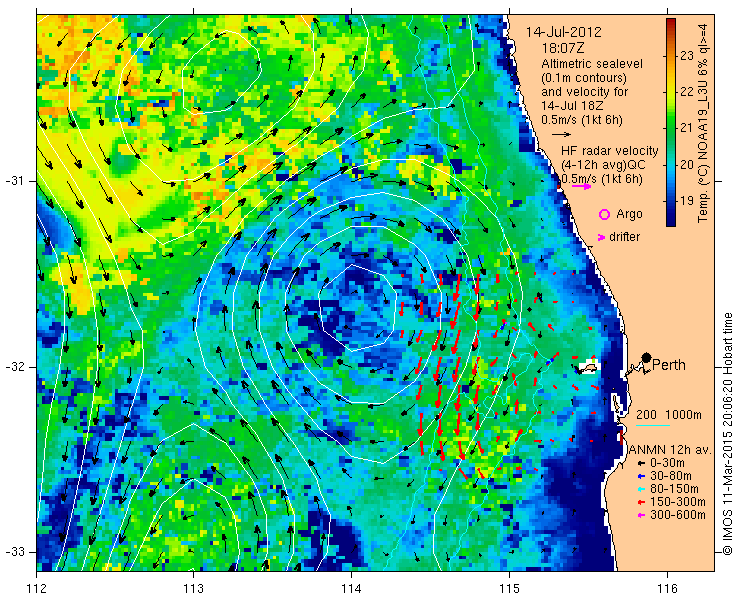Screen dimensions: 740x600
Task: Click the "ANMN 12h av." legend heading
Action: 671,450
